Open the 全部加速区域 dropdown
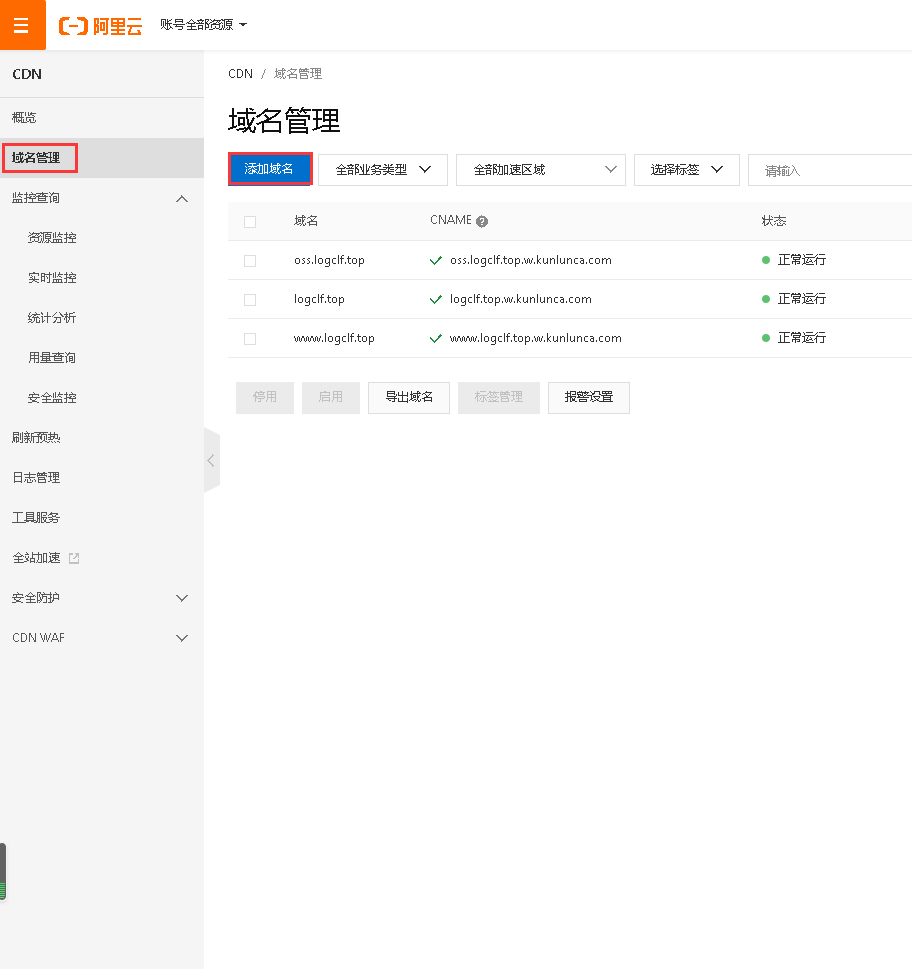The width and height of the screenshot is (912, 969). pyautogui.click(x=541, y=169)
